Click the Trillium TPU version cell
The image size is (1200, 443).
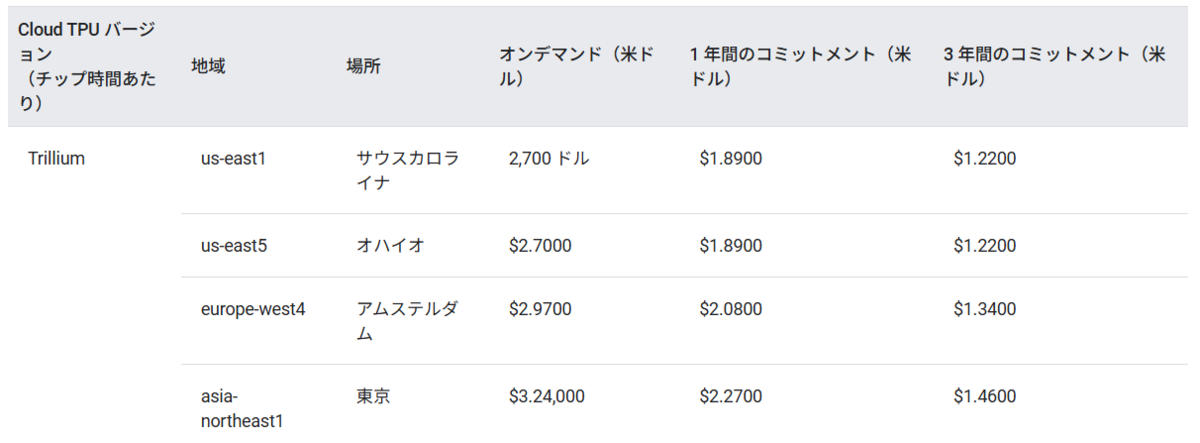56,158
